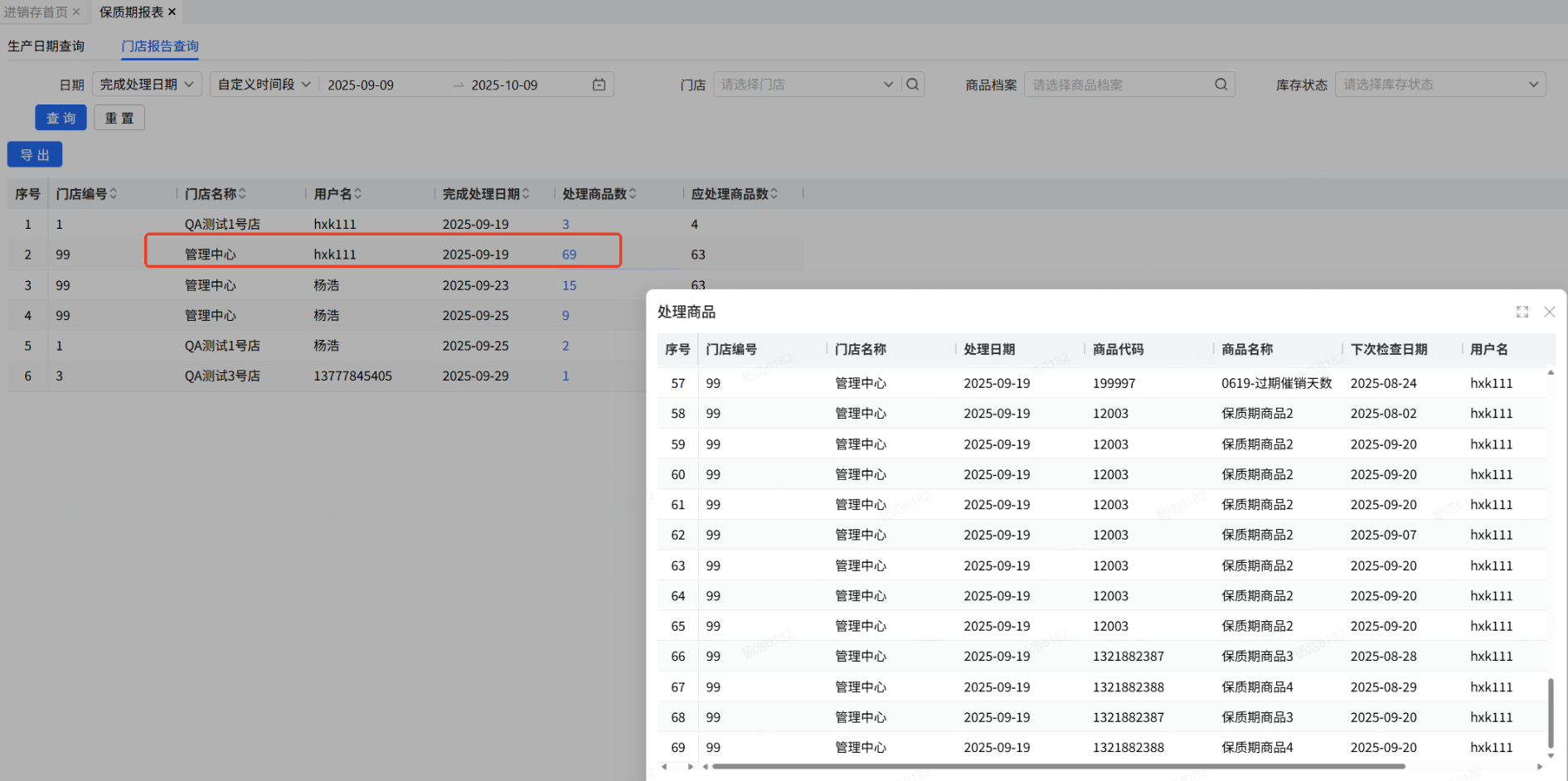Viewport: 1568px width, 781px height.
Task: Close the 保质期报表 tab
Action: coord(172,12)
